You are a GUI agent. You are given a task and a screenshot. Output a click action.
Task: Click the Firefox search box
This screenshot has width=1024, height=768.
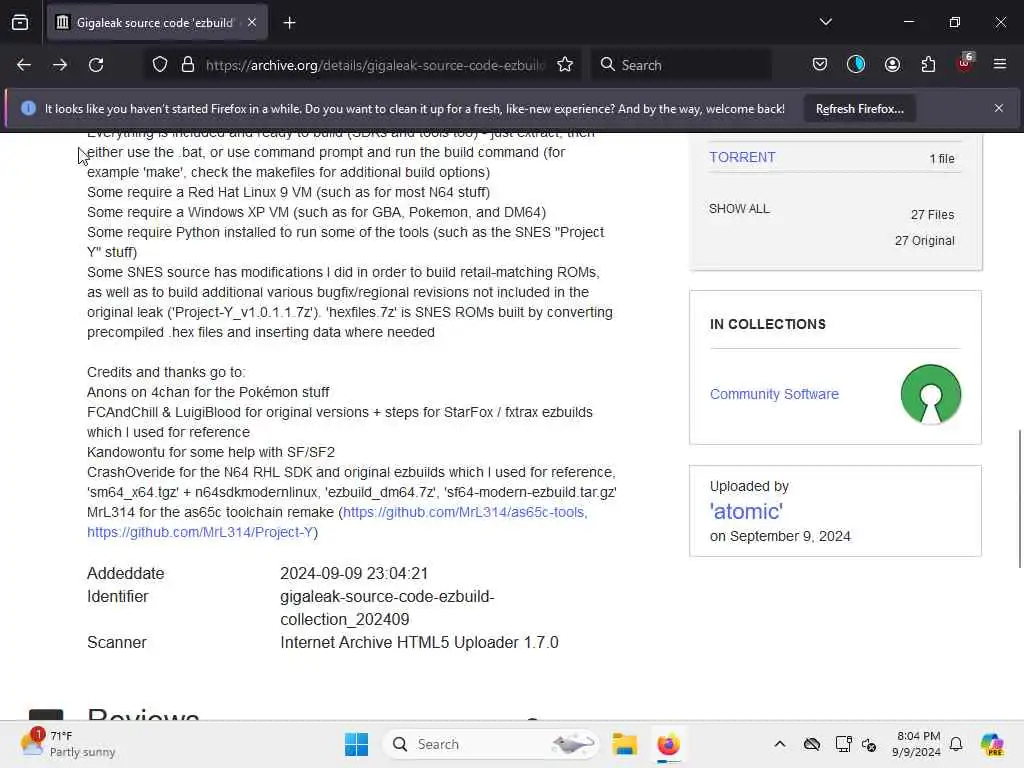click(681, 65)
